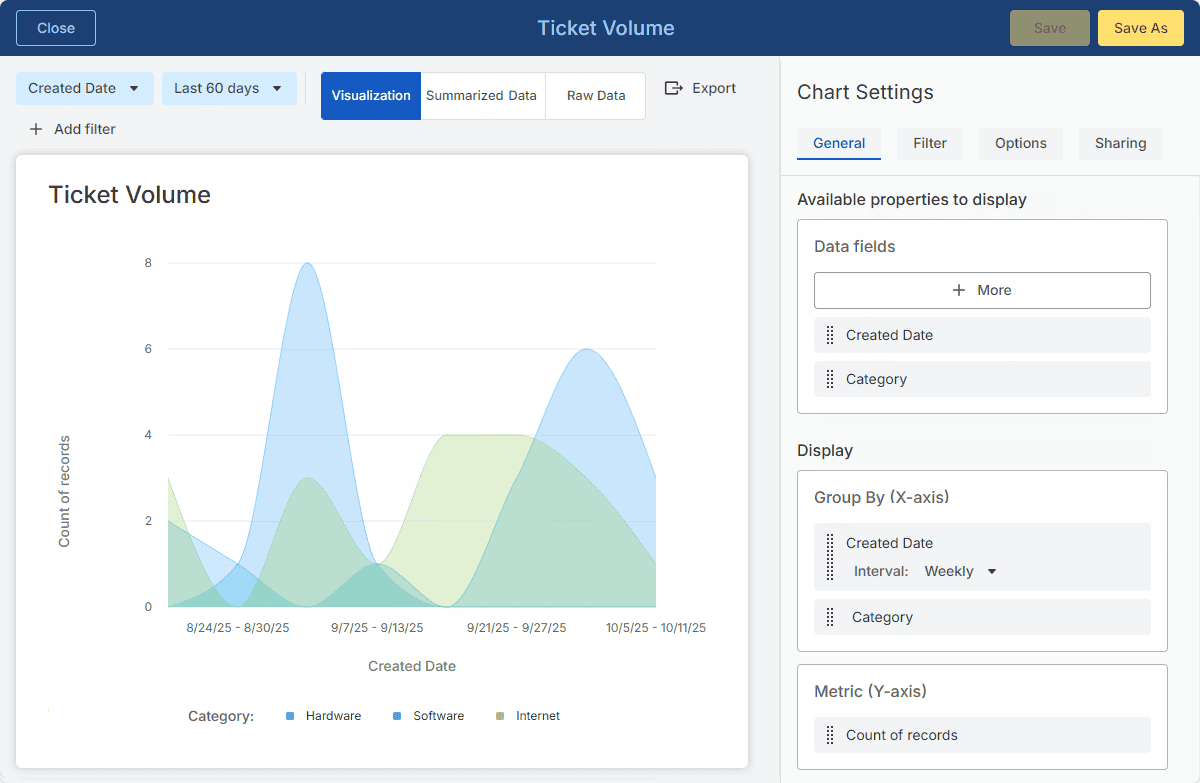The image size is (1200, 783).
Task: Open the Created Date filter dropdown
Action: pyautogui.click(x=85, y=88)
